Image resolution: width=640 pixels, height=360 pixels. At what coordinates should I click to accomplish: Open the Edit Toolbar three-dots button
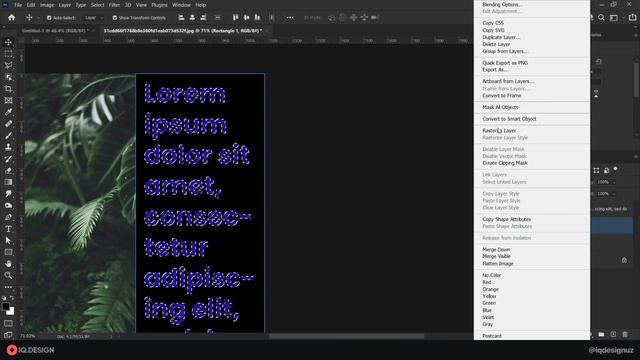8,287
